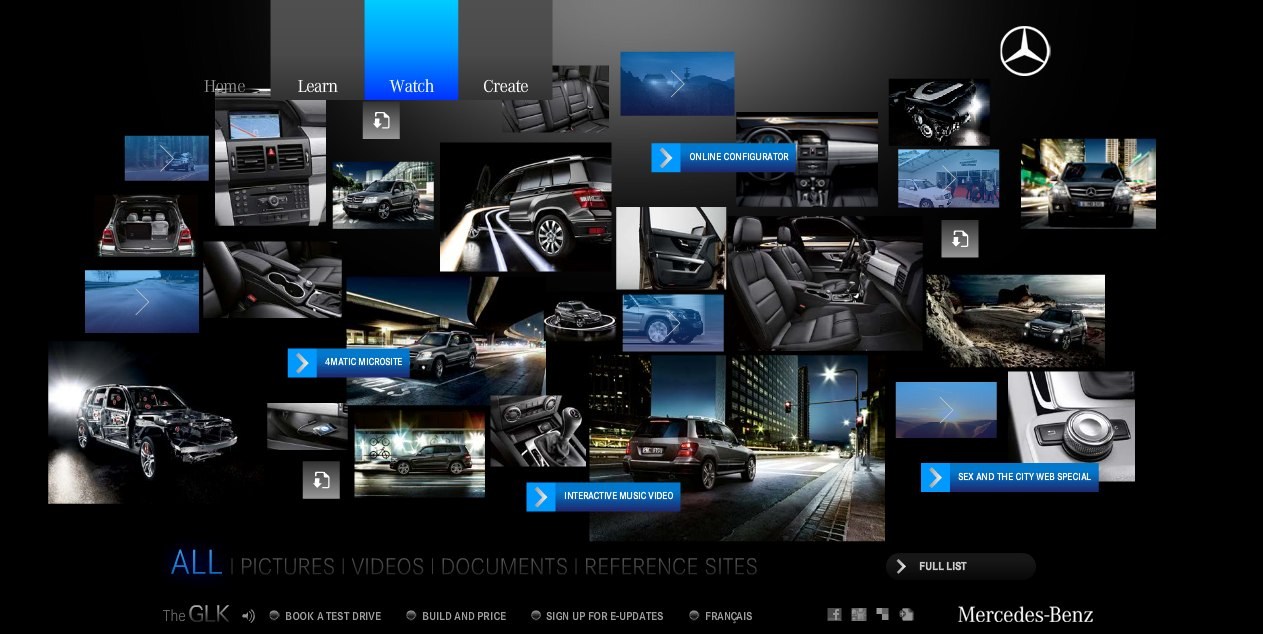This screenshot has width=1263, height=634.
Task: Play the small blue car video beside console photo
Action: click(x=166, y=158)
